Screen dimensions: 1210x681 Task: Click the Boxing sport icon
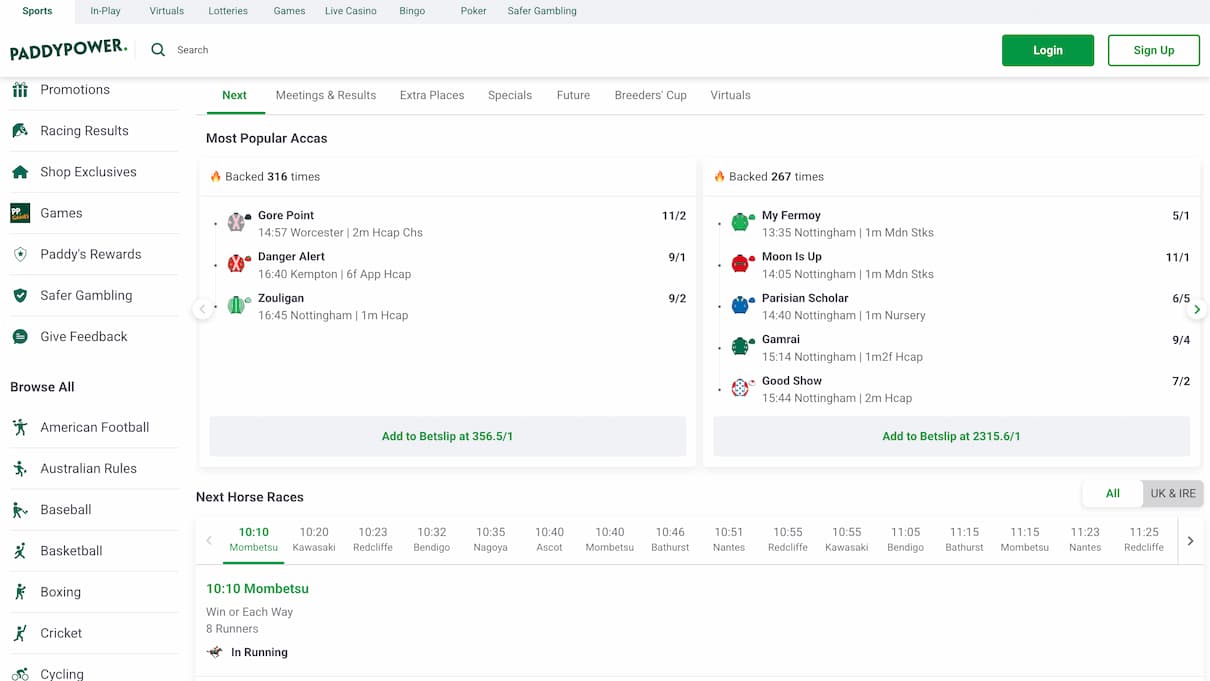pos(20,592)
